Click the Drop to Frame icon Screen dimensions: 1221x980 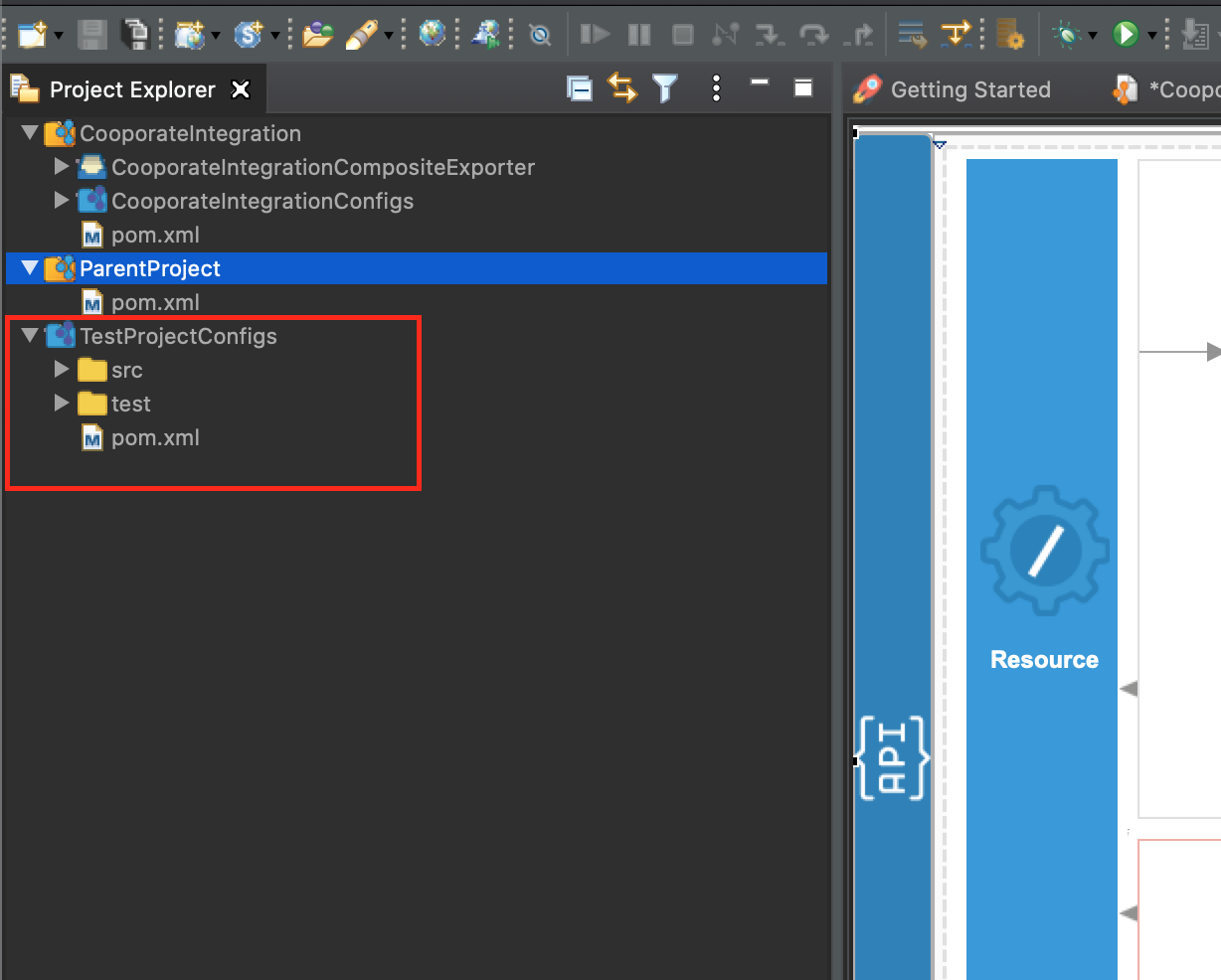point(912,35)
